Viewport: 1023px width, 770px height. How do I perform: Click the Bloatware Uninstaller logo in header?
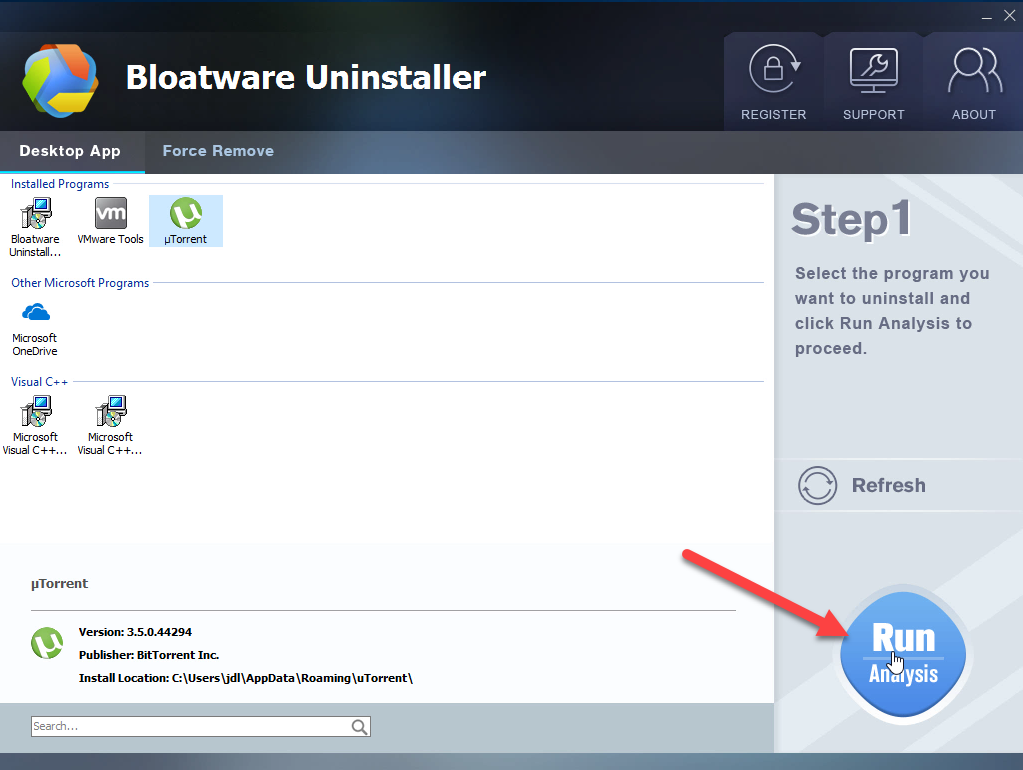click(60, 79)
